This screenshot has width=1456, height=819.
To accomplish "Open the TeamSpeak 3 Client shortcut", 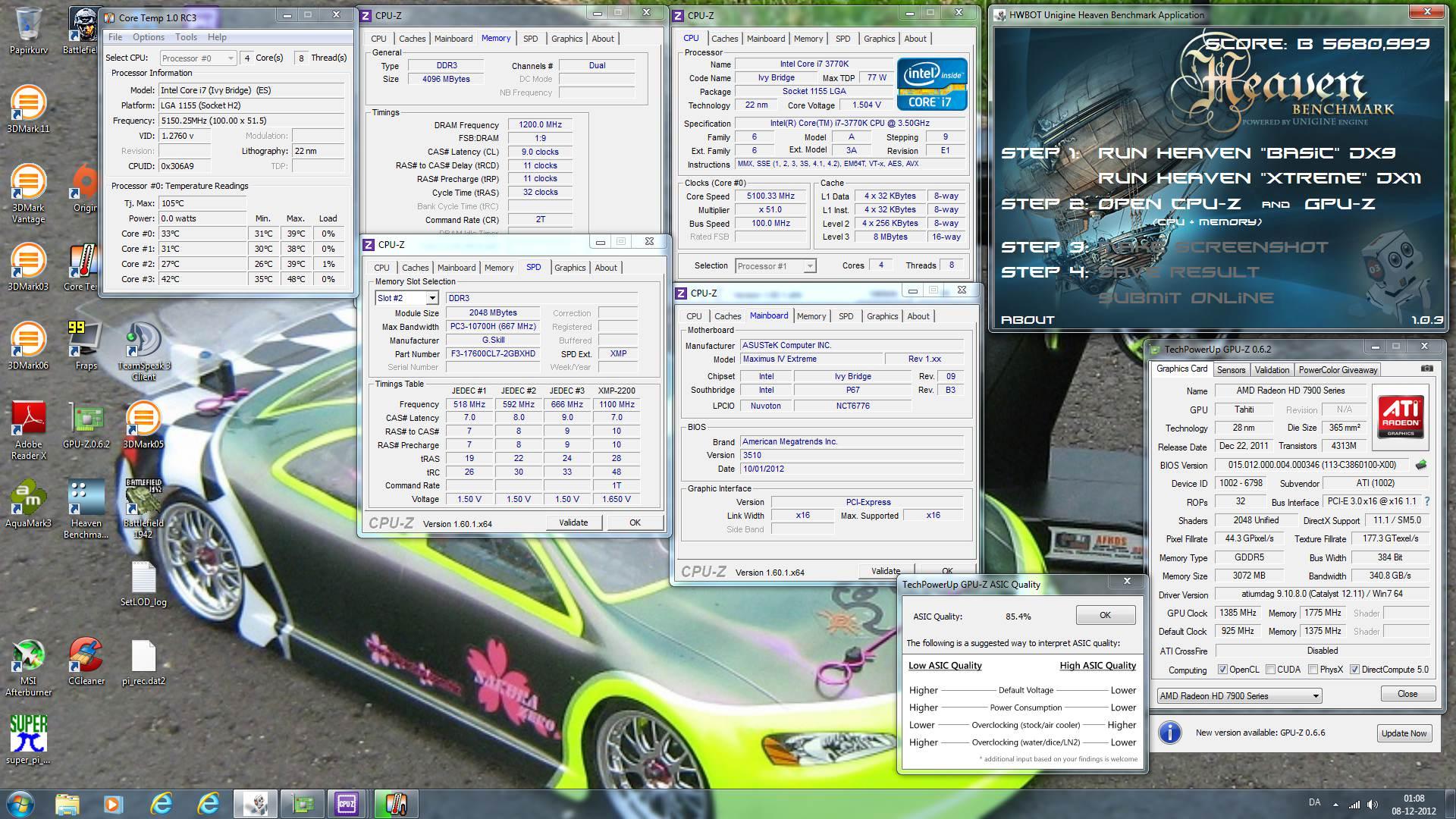I will [143, 351].
